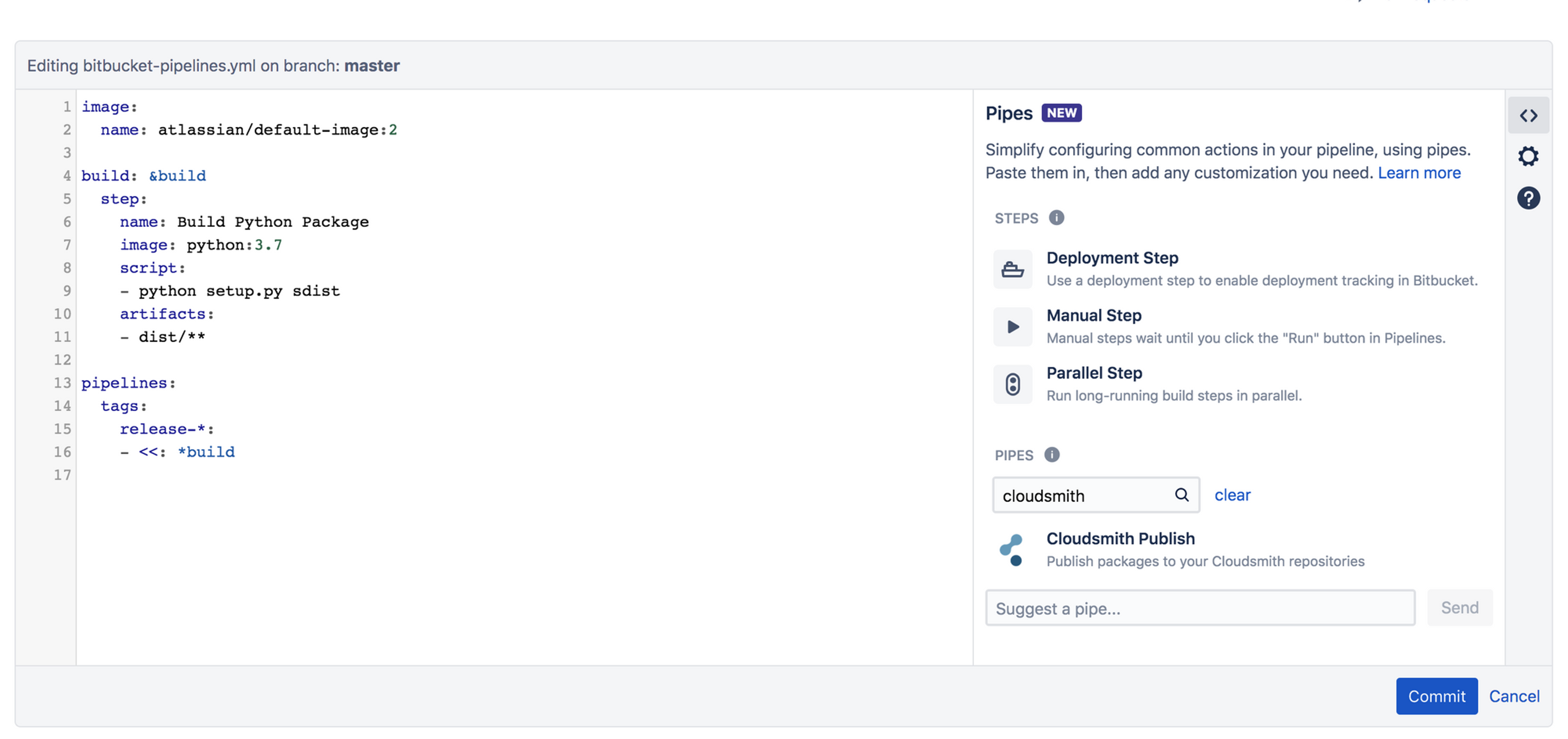Open the settings gear icon
This screenshot has width=1568, height=739.
pyautogui.click(x=1528, y=156)
